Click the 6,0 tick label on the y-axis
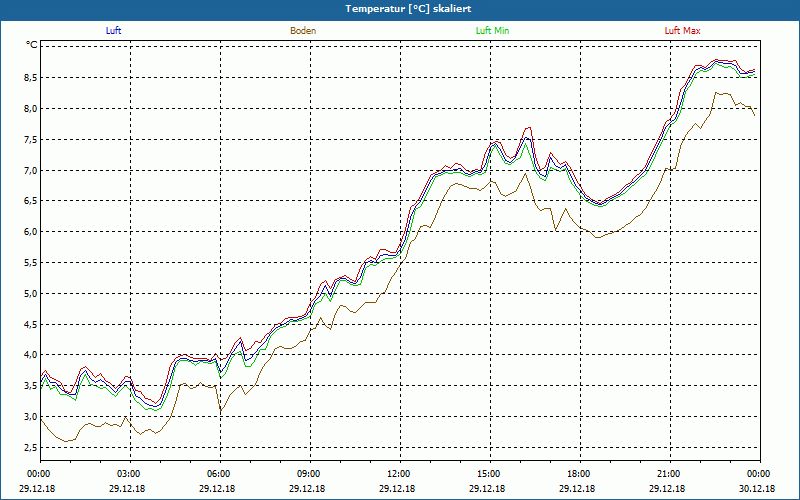 (30, 232)
